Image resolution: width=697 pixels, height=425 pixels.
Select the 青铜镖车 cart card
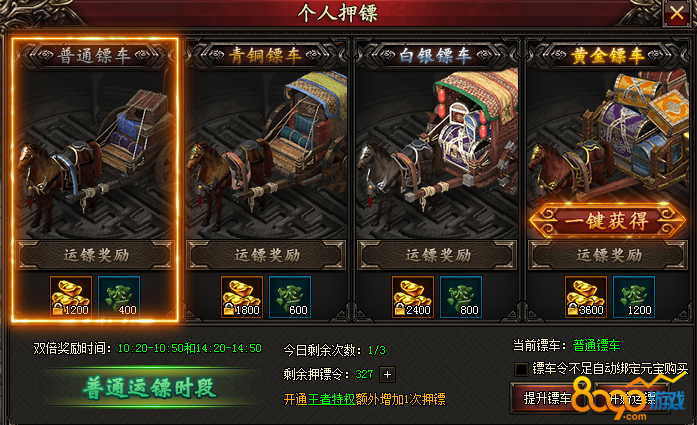click(266, 180)
